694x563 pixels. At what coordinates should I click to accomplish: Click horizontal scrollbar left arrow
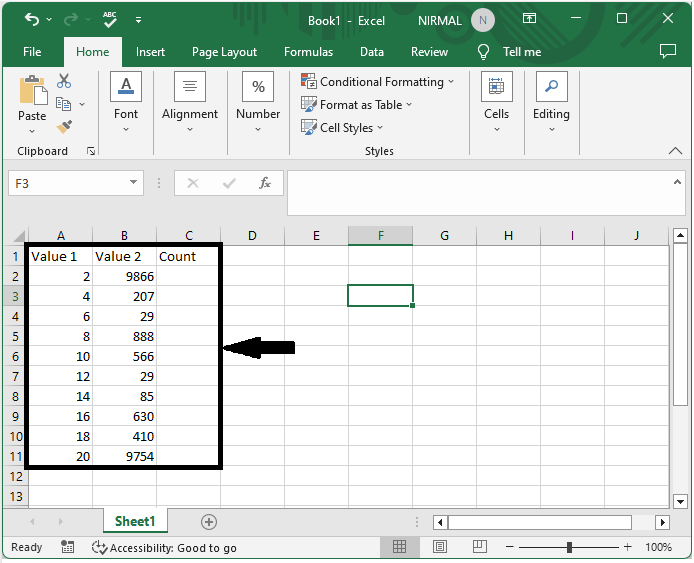point(440,522)
